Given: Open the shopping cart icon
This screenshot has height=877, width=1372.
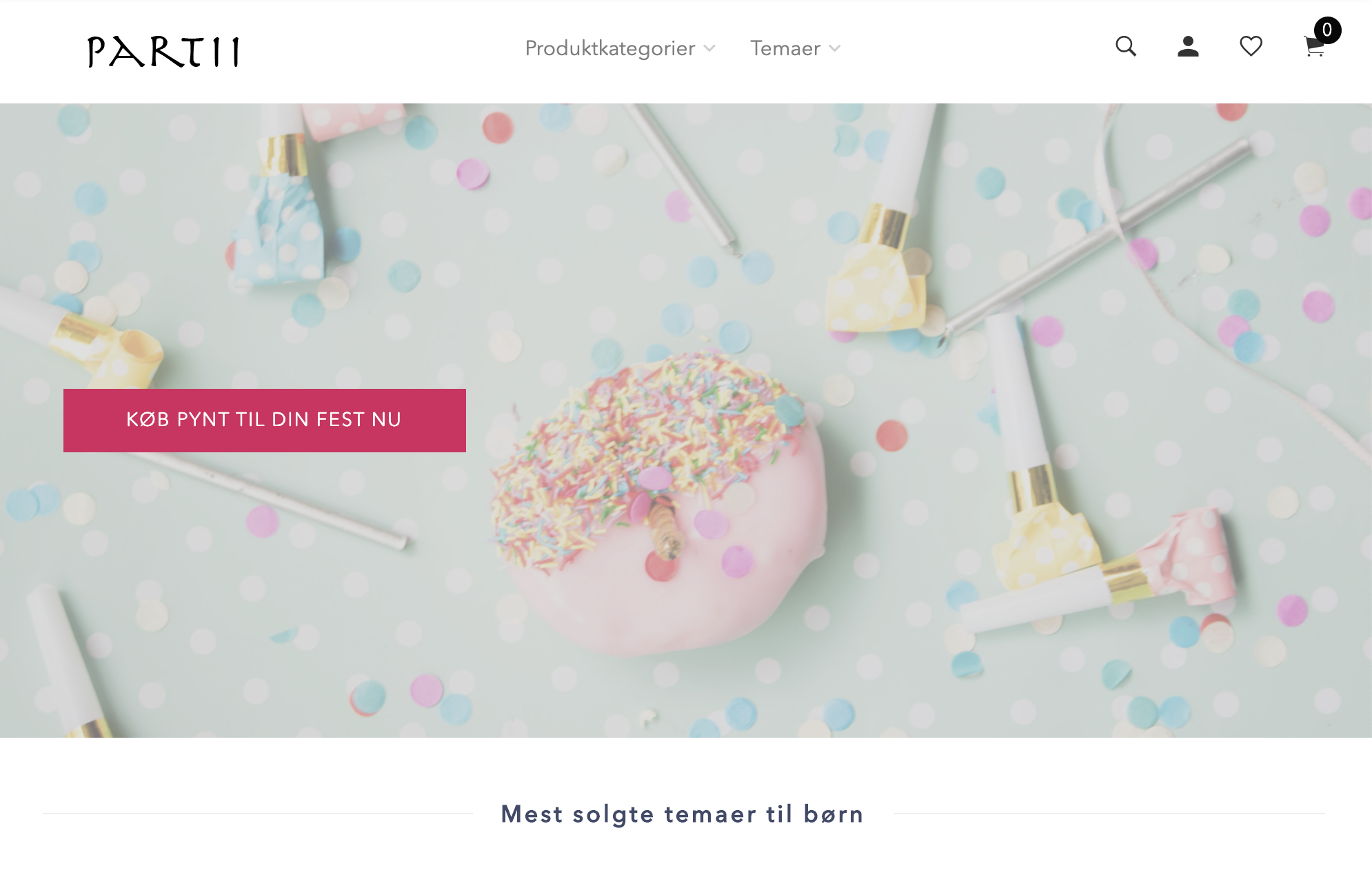Looking at the screenshot, I should point(1313,48).
